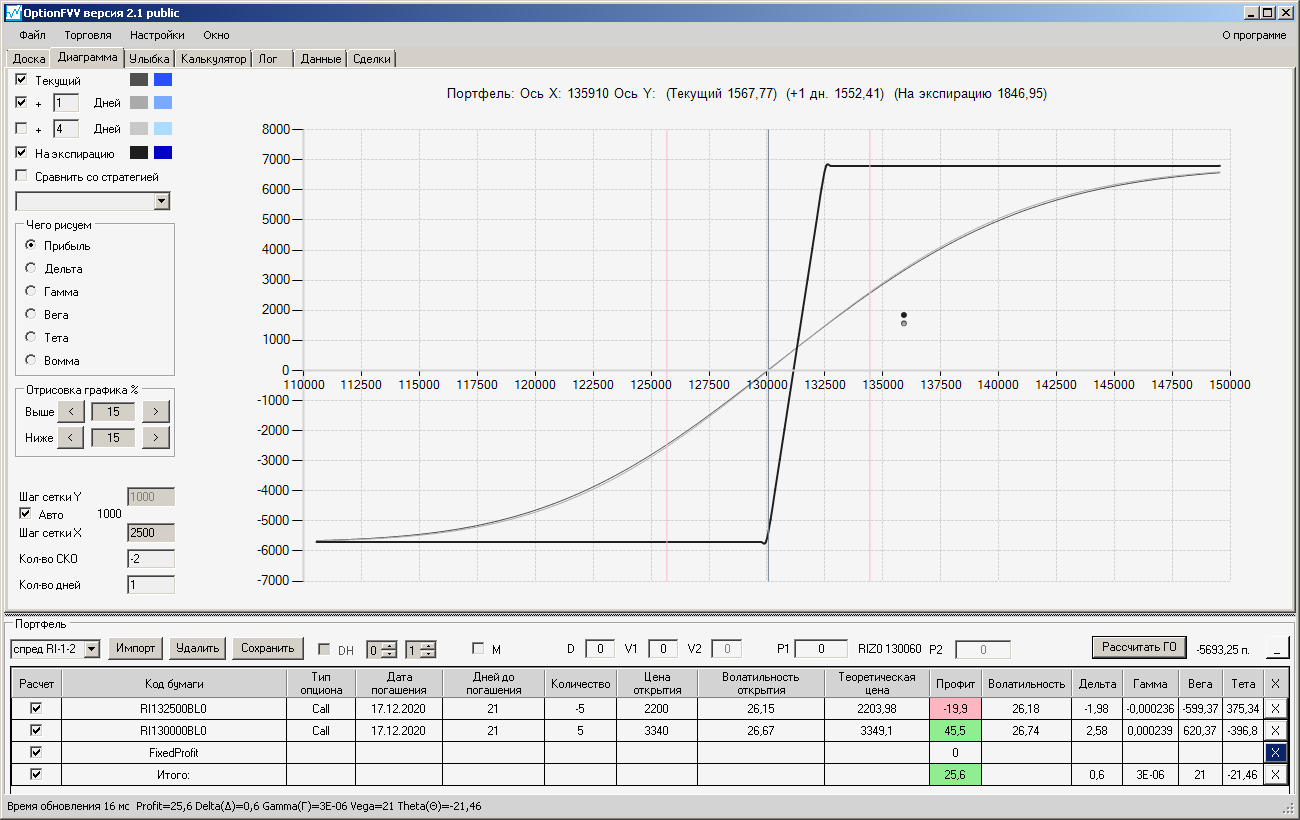
Task: Click the underscore button beside -5693,25 п.
Action: point(1277,648)
